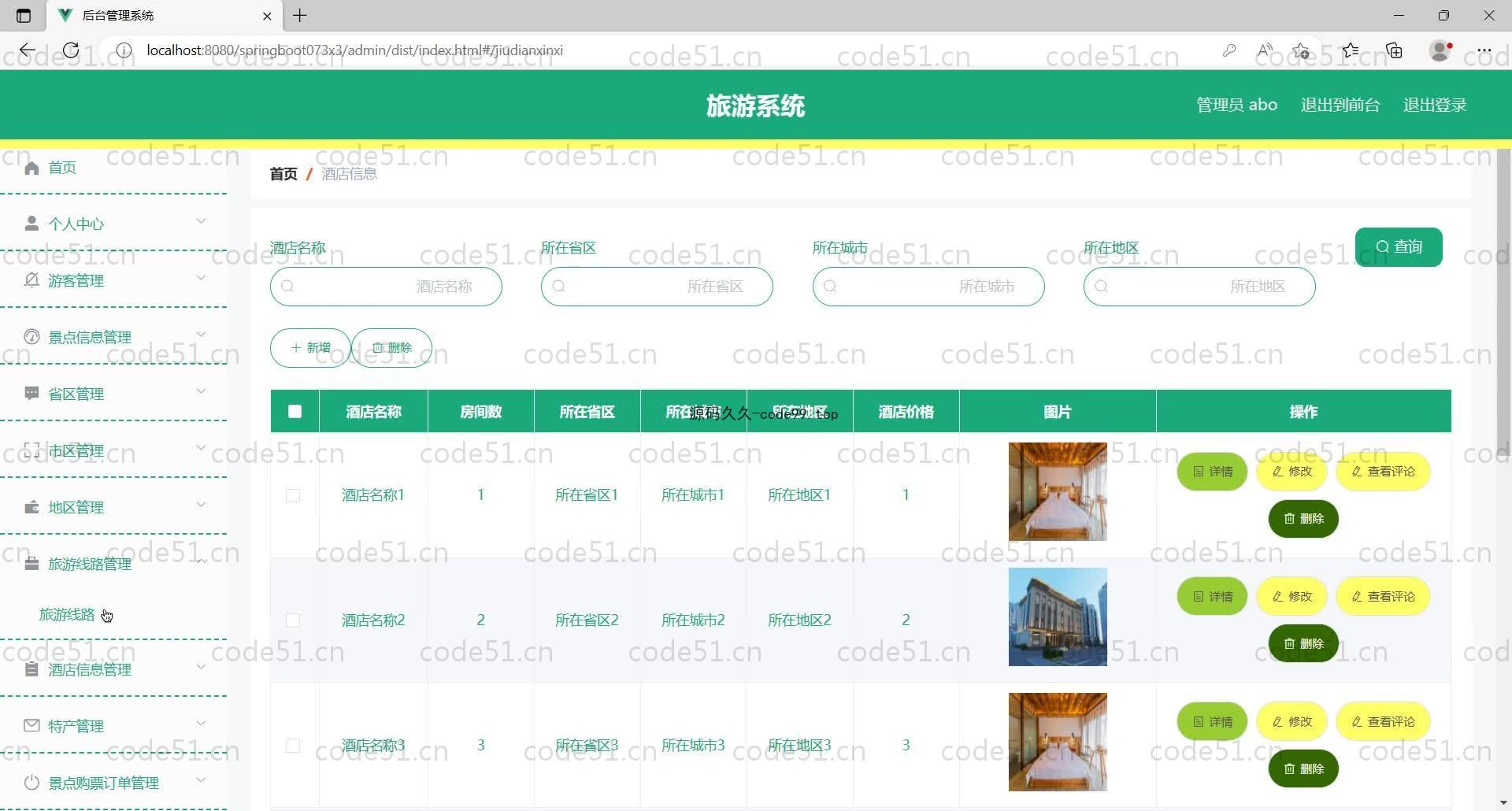
Task: Click the 所在地区 search input
Action: [1199, 287]
